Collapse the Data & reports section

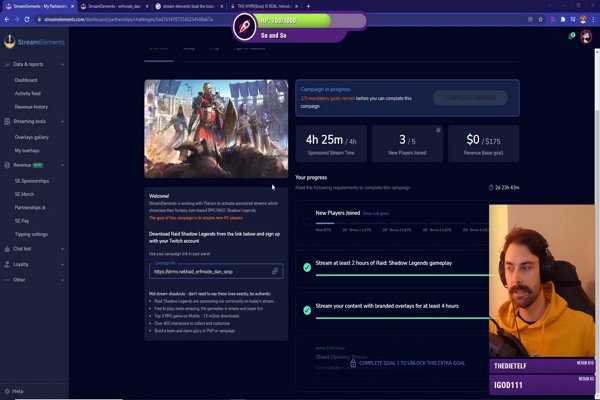point(62,64)
